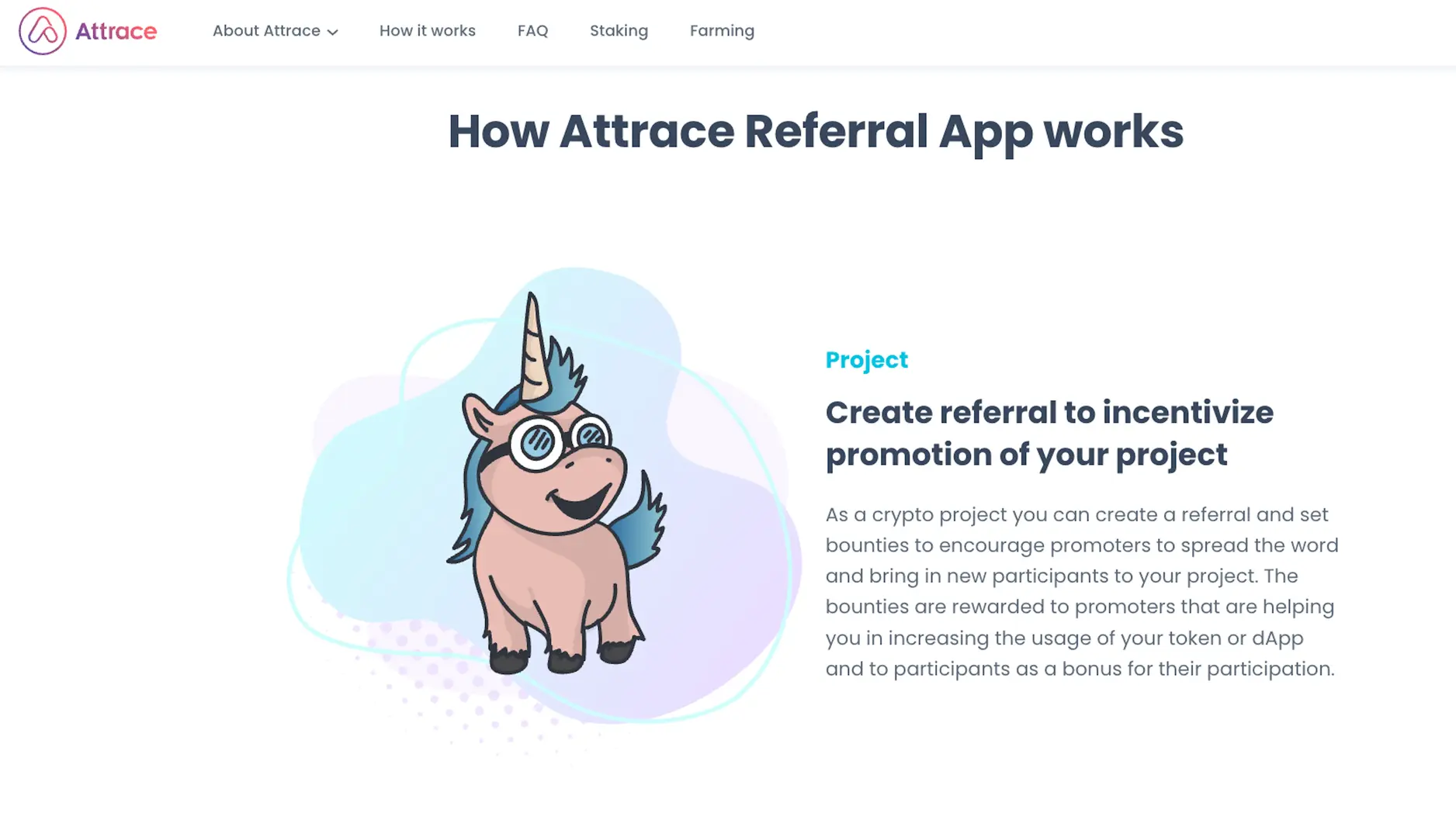
Task: Click the cyan Project label
Action: [x=866, y=360]
